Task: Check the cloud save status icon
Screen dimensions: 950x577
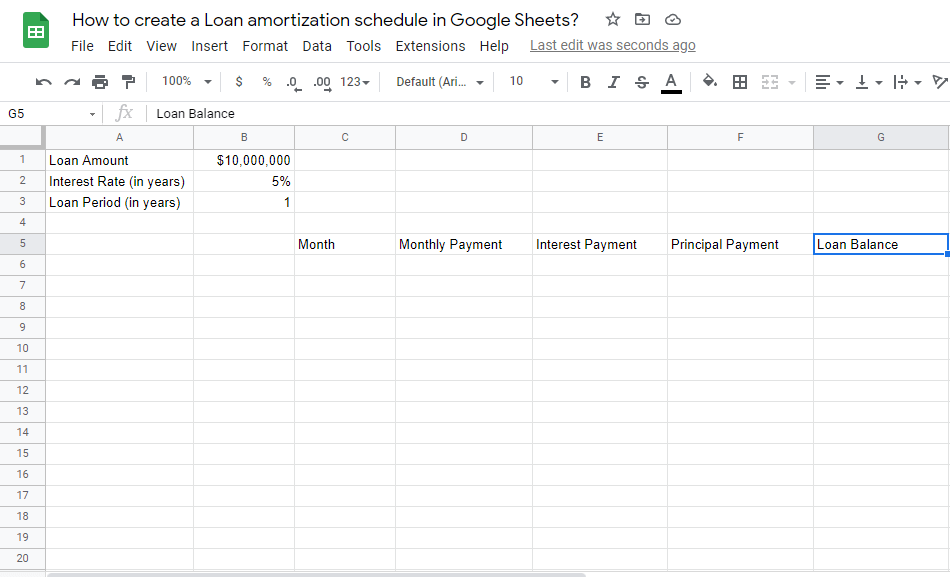Action: [673, 20]
